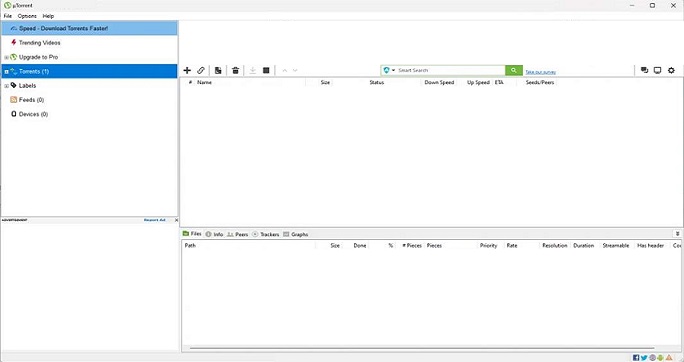
Task: Switch to the Peers tab
Action: 237,234
